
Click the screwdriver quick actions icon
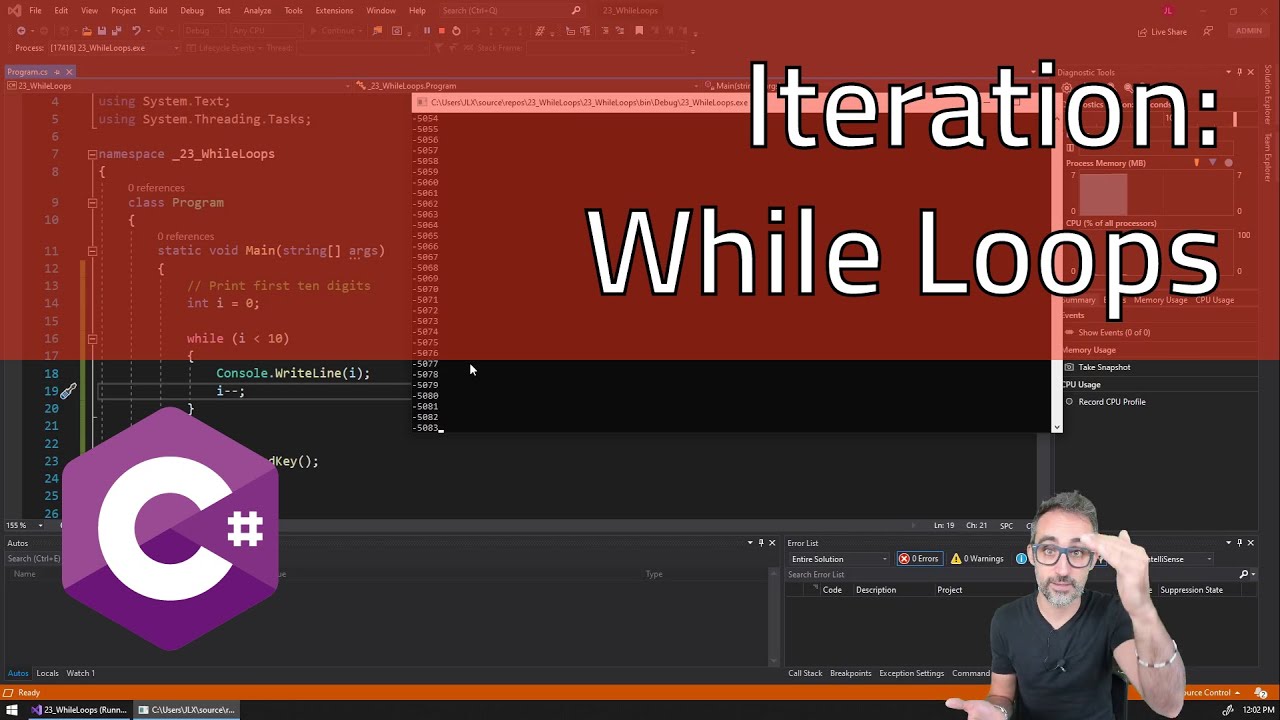coord(68,392)
